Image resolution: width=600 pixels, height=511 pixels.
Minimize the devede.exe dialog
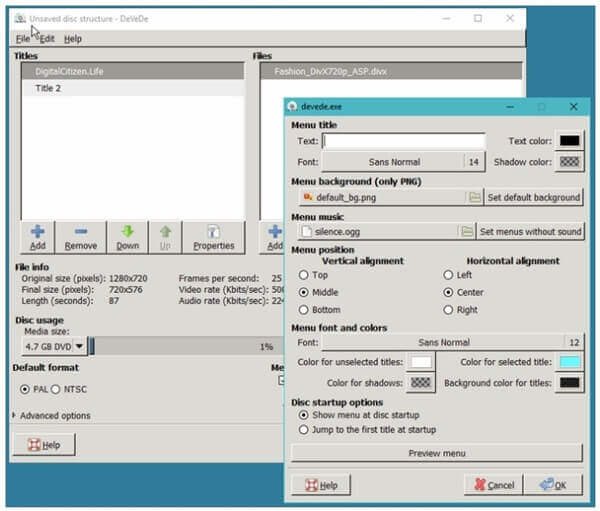(x=510, y=106)
